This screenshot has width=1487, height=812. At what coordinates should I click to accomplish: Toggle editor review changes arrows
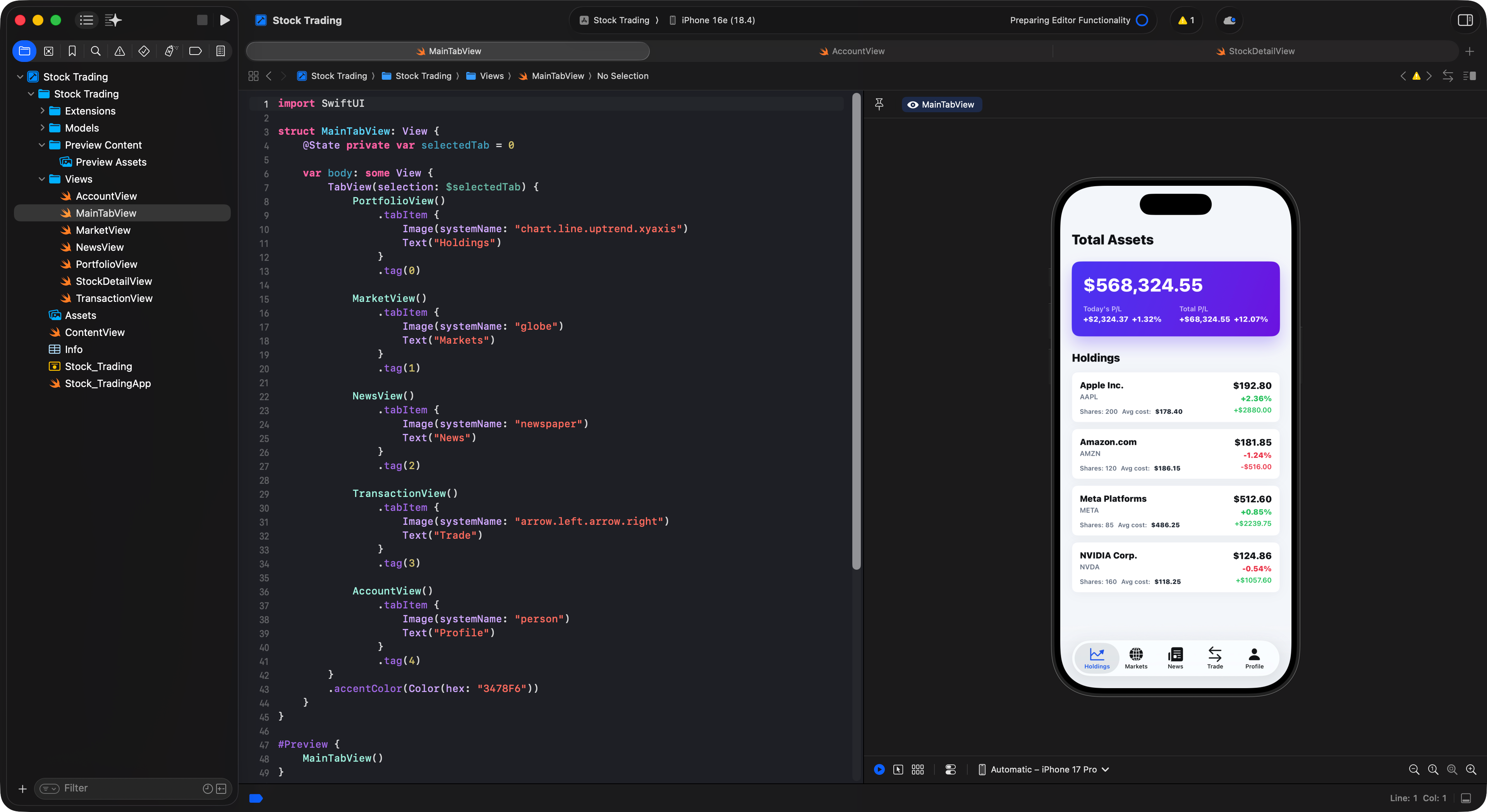1448,76
